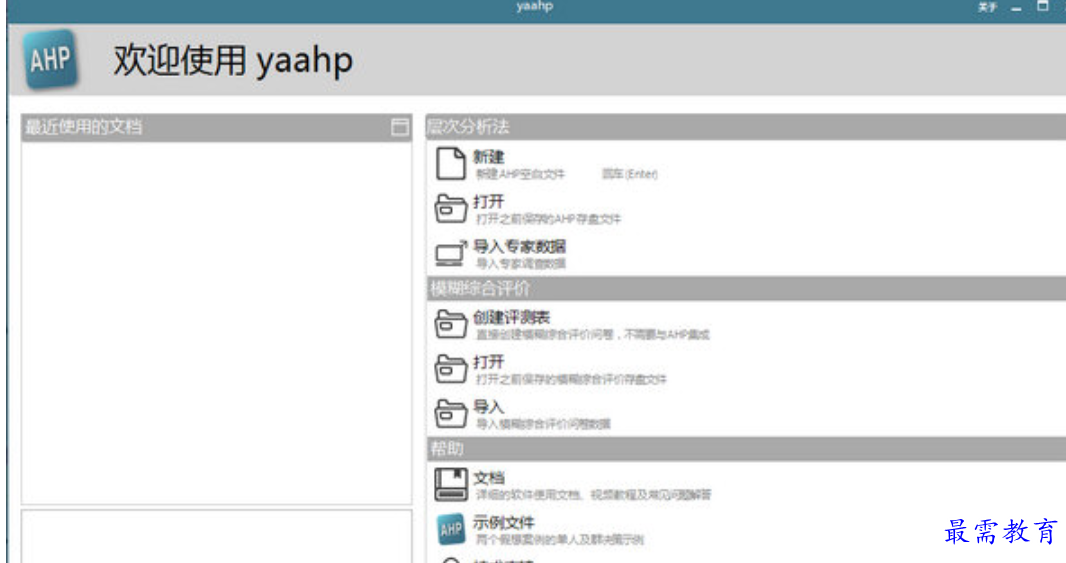Click the 文档 help documents icon
1066x563 pixels.
451,484
